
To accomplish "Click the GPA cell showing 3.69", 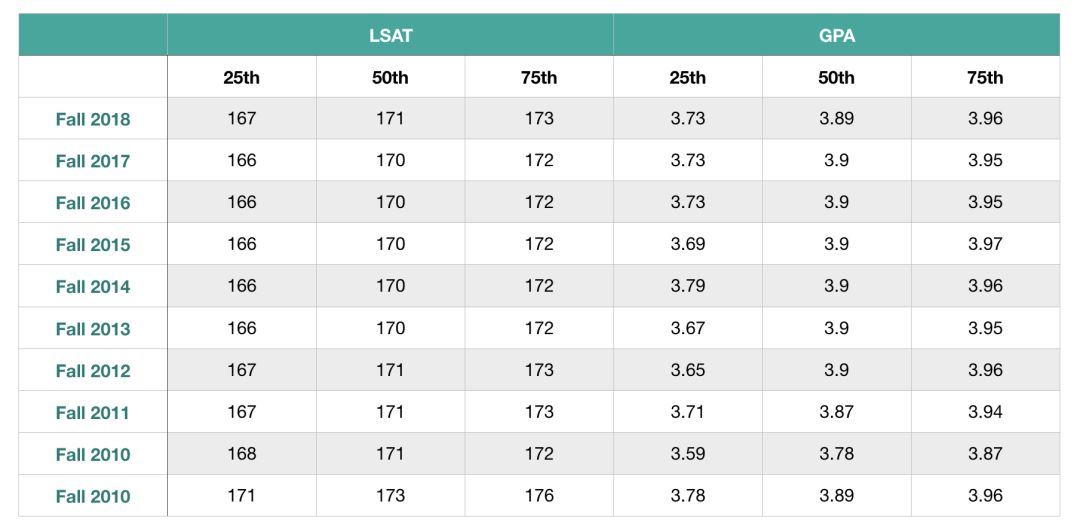I will (688, 244).
